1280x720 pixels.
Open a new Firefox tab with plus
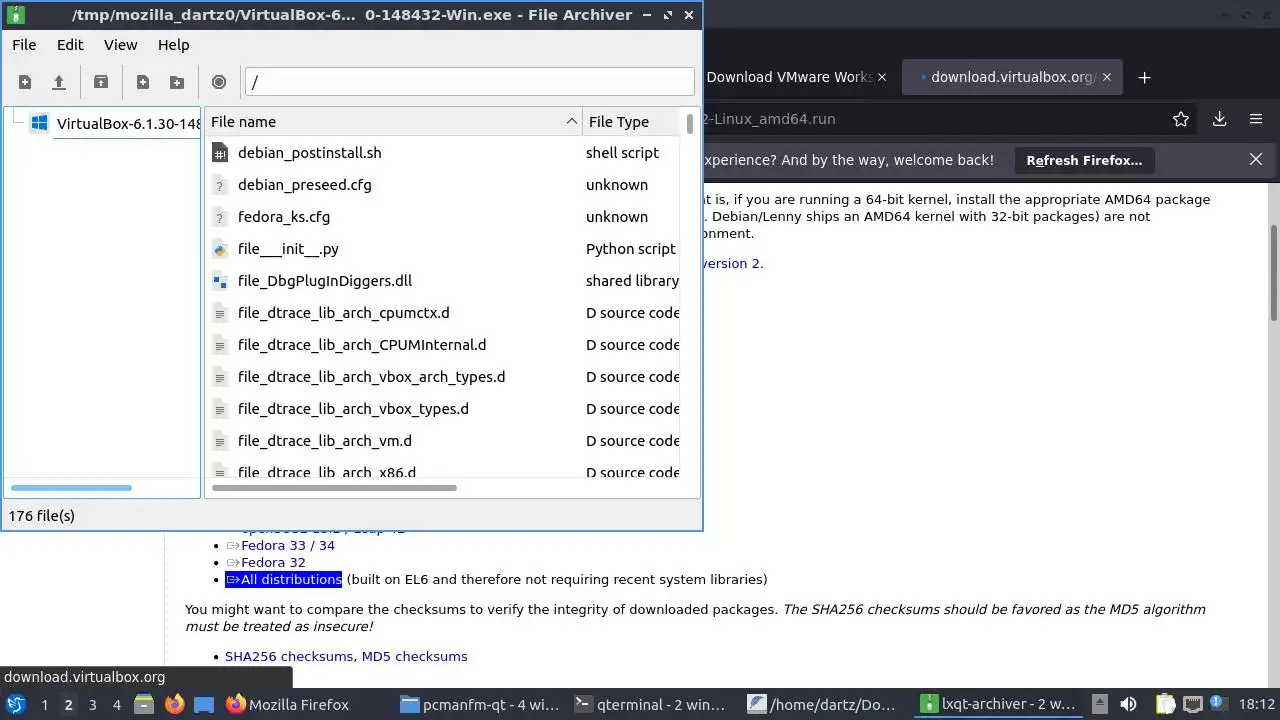point(1145,77)
